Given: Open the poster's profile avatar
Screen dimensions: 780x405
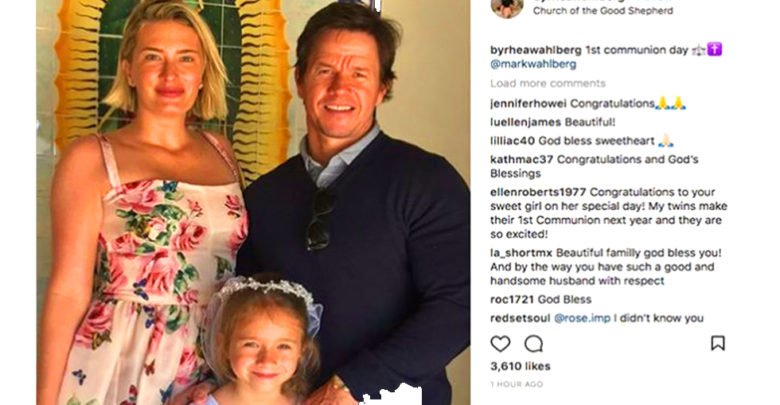Looking at the screenshot, I should coord(507,8).
